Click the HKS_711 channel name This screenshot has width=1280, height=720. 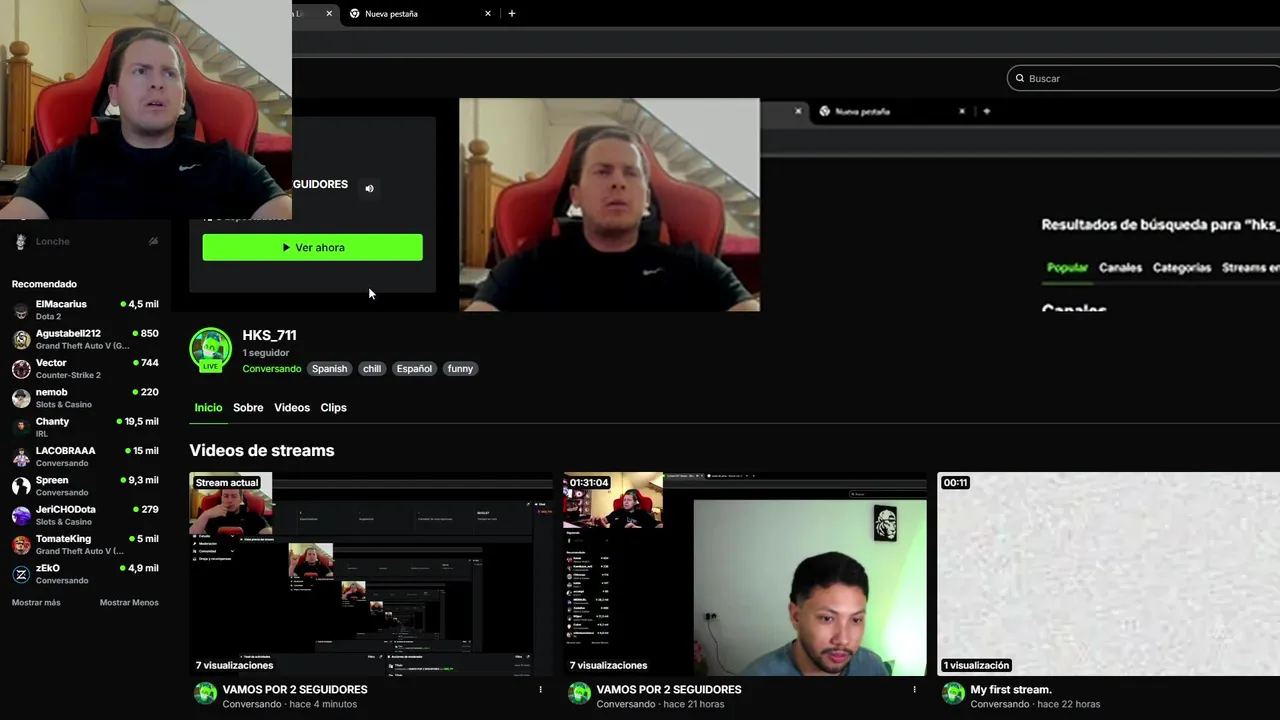[269, 335]
